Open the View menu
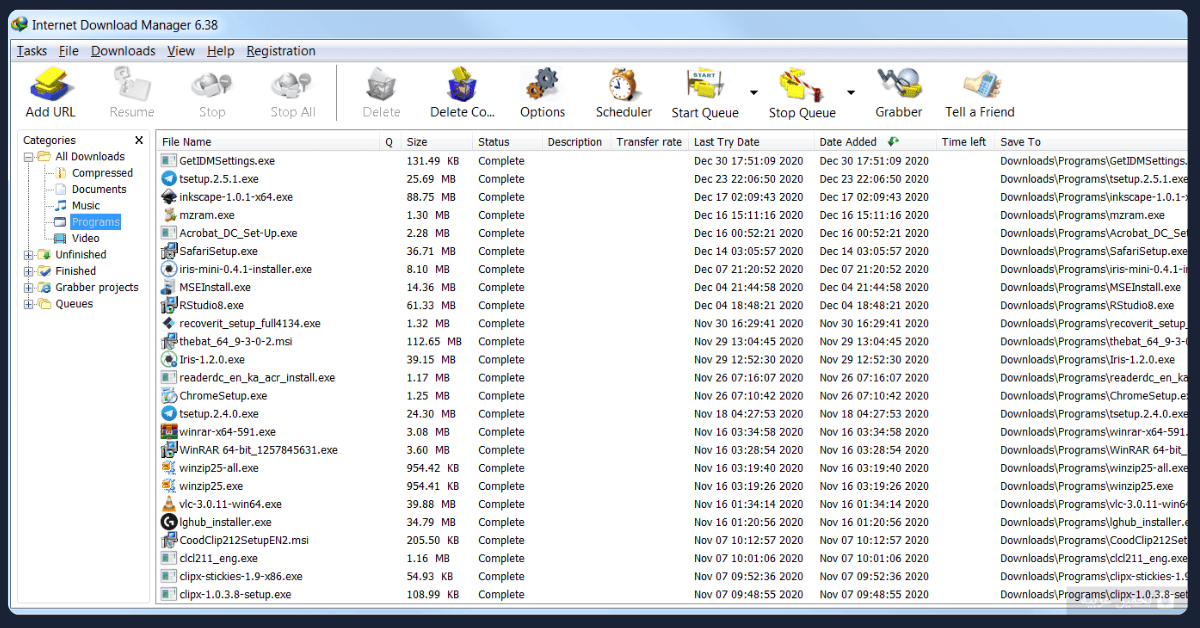The image size is (1200, 628). pyautogui.click(x=181, y=51)
